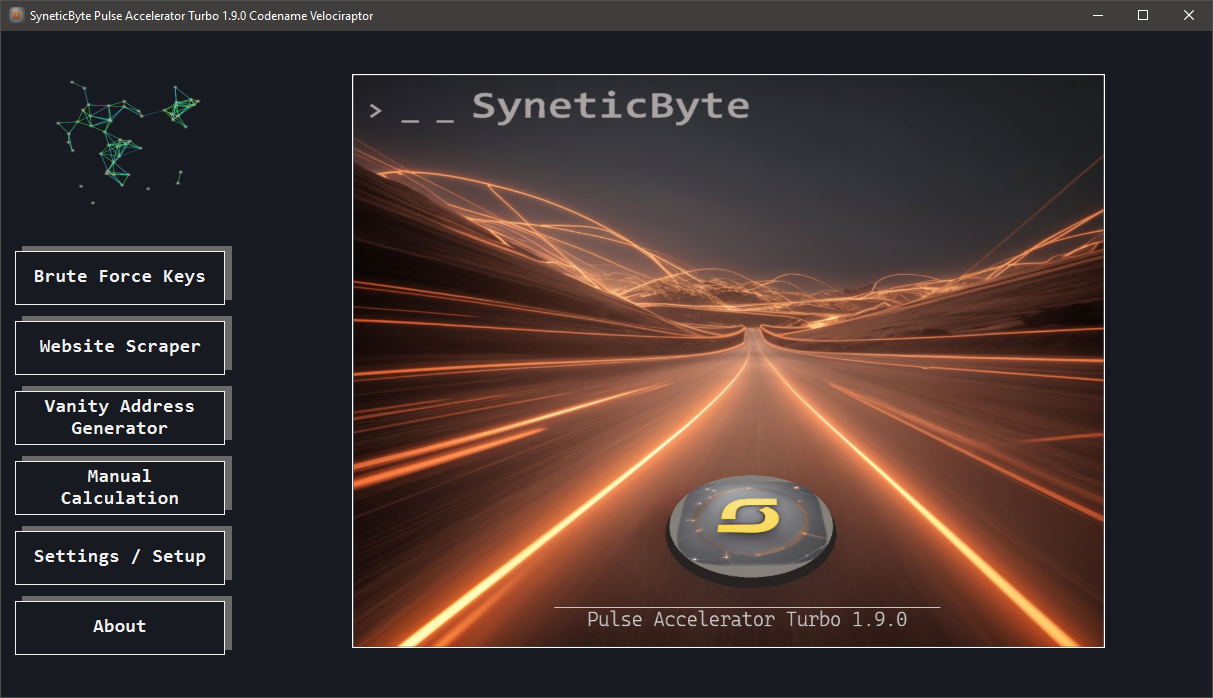Click the Pulse Accelerator Turbo 1.9.0 caption
The width and height of the screenshot is (1213, 698).
(x=747, y=620)
